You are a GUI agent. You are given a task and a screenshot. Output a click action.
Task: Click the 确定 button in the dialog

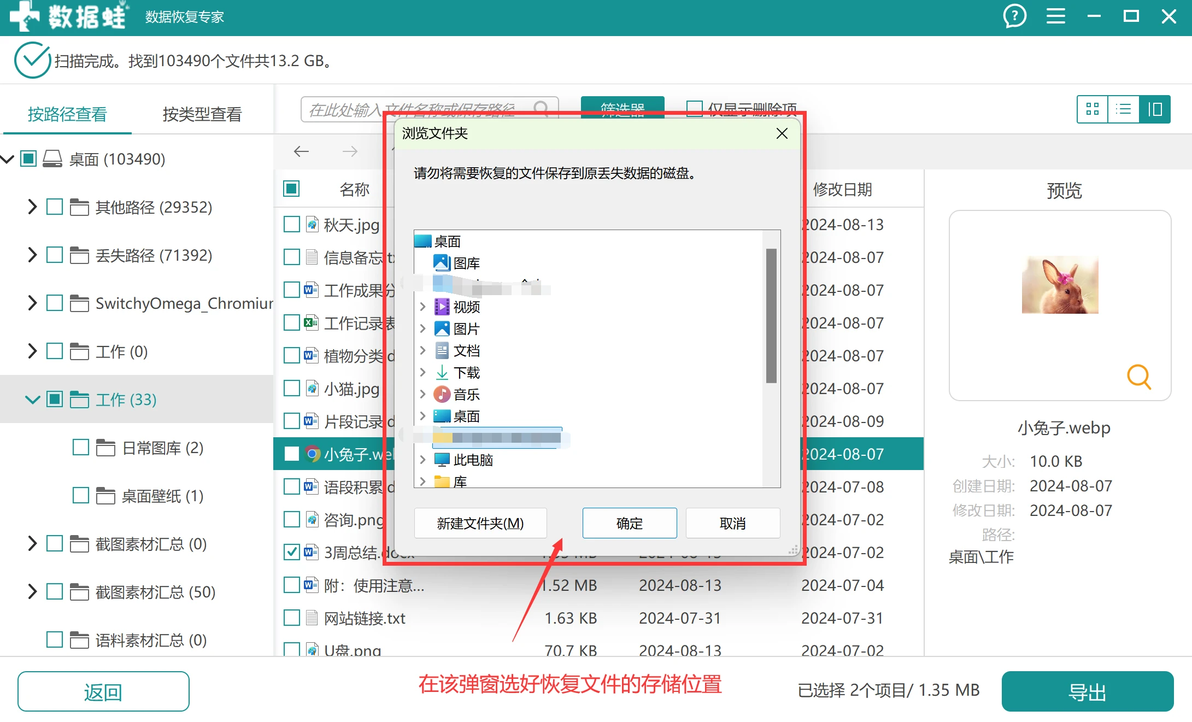[x=629, y=523]
